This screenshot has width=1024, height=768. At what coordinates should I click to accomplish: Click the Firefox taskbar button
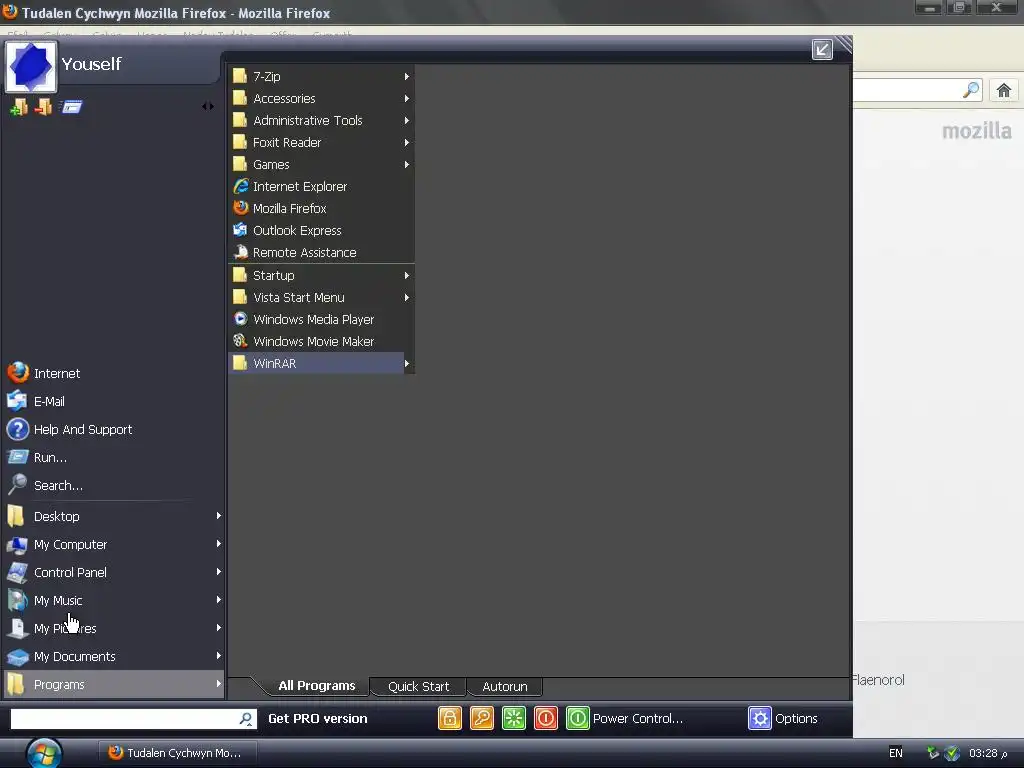pyautogui.click(x=176, y=753)
